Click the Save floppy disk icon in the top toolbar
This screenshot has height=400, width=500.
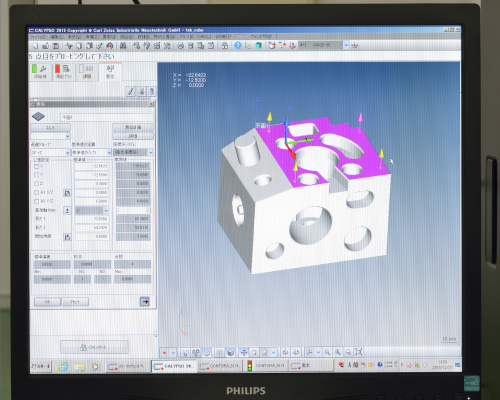pyautogui.click(x=56, y=46)
